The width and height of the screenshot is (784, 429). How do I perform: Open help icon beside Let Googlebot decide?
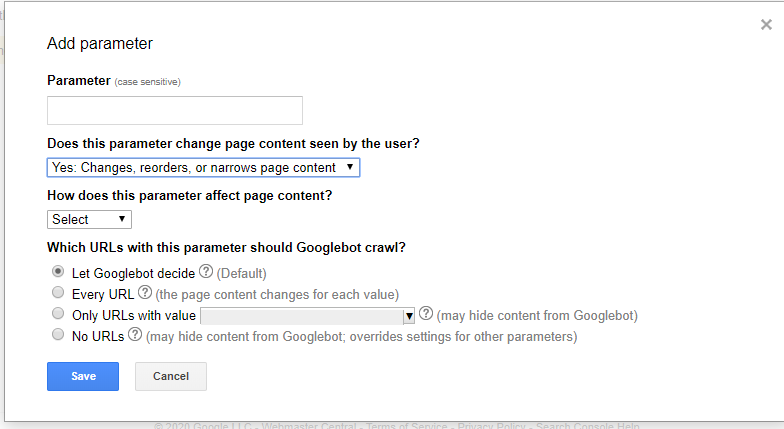coord(206,272)
